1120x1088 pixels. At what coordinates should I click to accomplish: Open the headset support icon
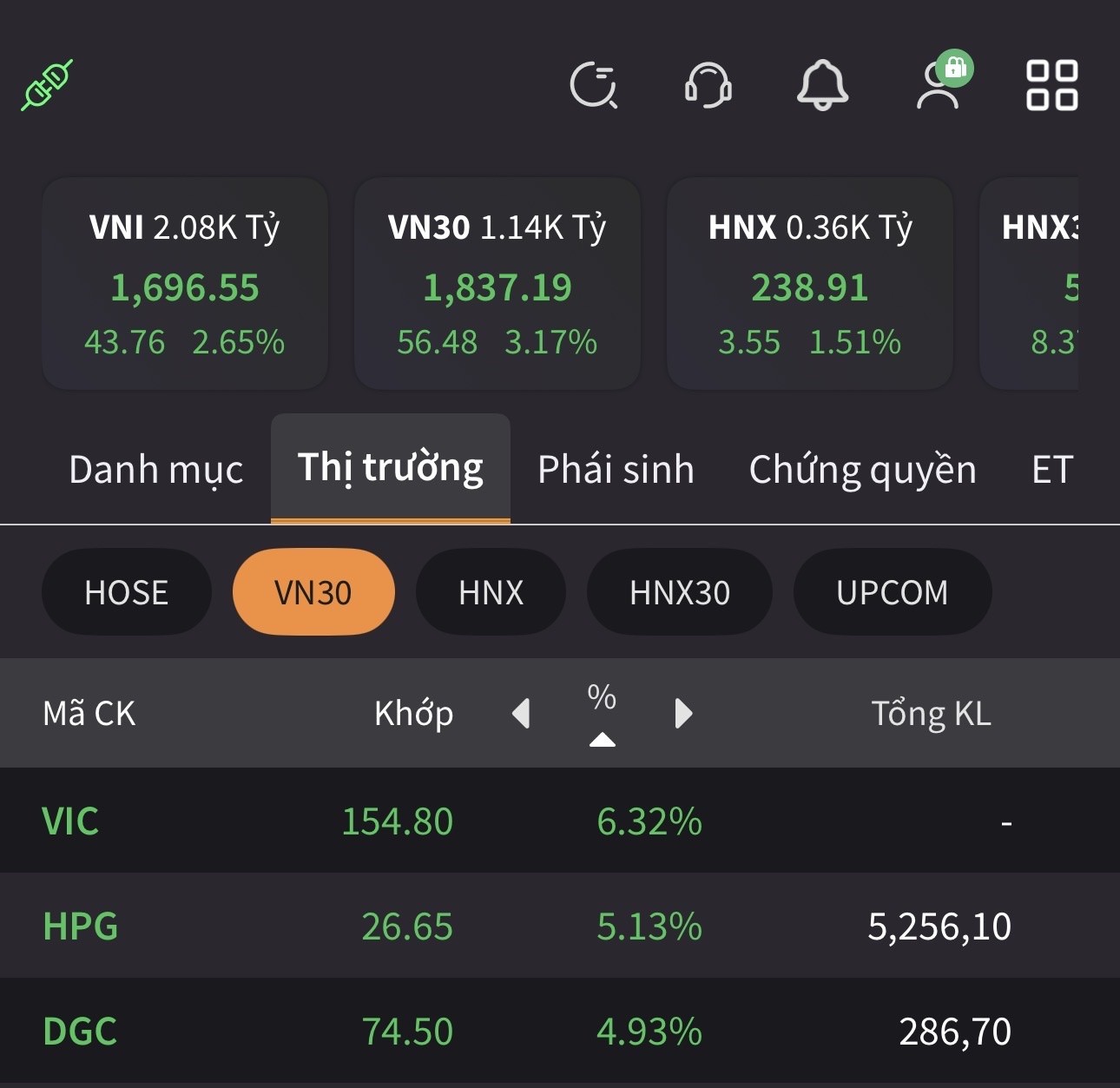coord(708,85)
